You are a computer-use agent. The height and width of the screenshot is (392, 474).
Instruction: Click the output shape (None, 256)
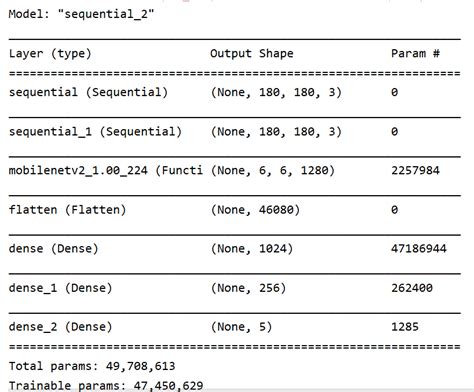point(248,288)
